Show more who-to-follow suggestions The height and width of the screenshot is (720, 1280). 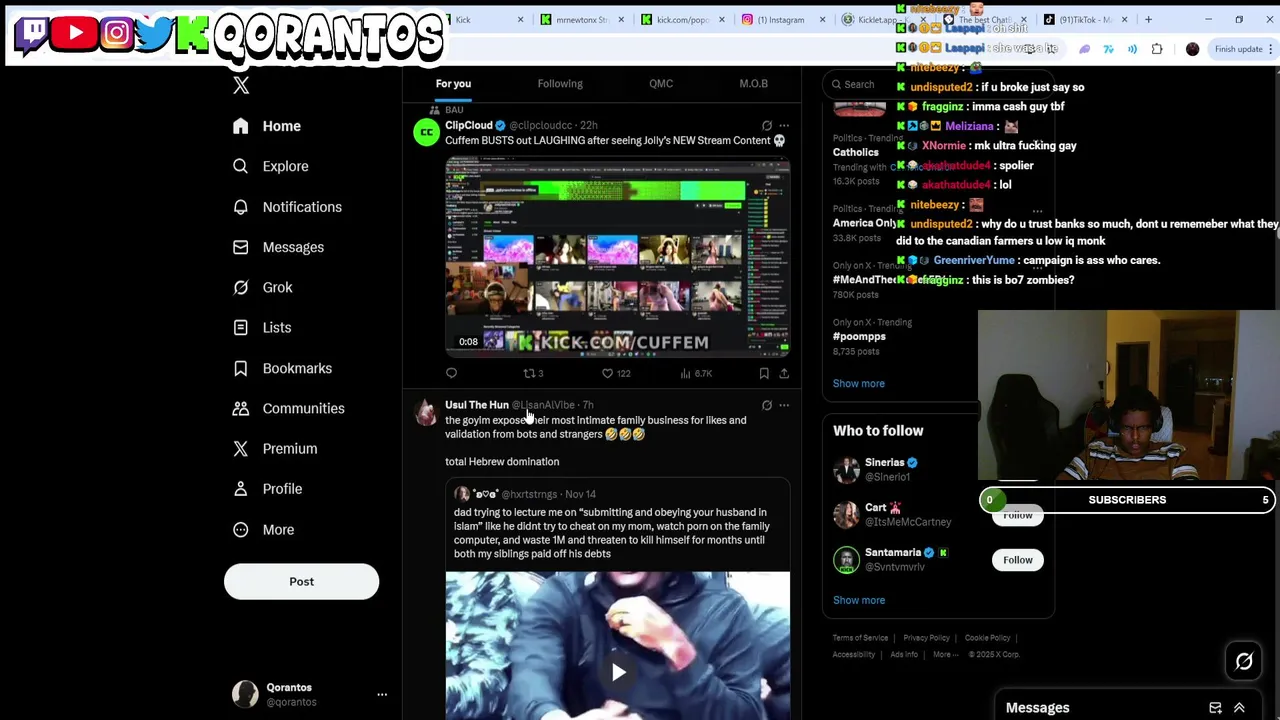pyautogui.click(x=858, y=600)
